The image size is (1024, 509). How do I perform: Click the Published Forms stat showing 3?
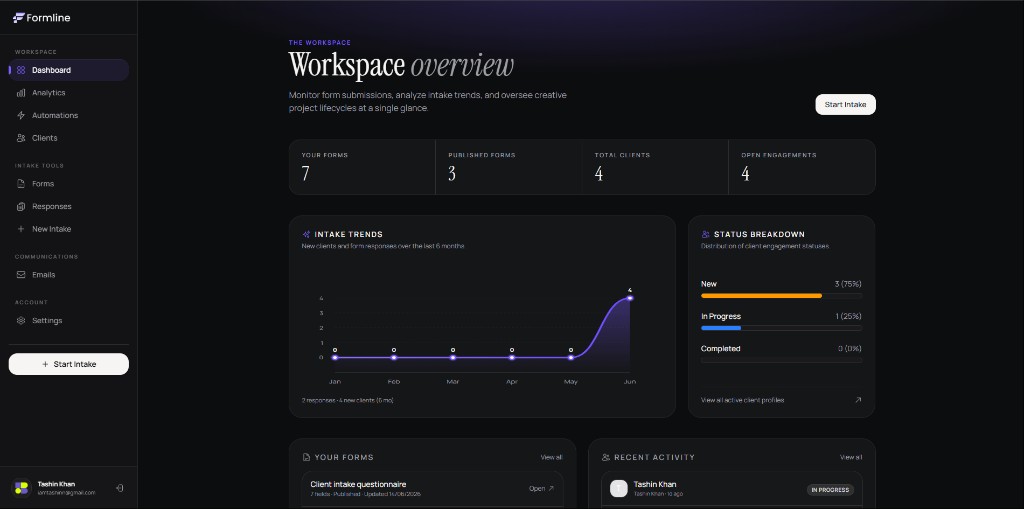click(x=509, y=167)
